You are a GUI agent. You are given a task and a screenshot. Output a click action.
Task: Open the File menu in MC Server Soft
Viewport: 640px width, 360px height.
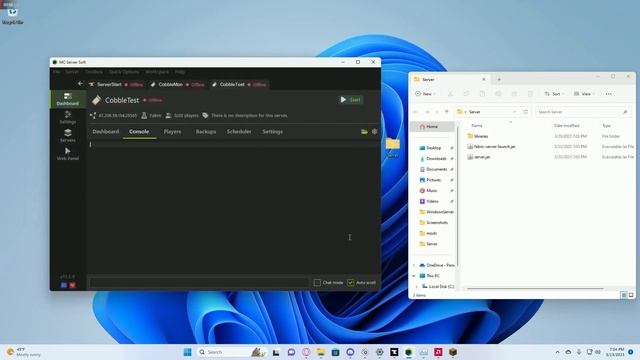(57, 72)
